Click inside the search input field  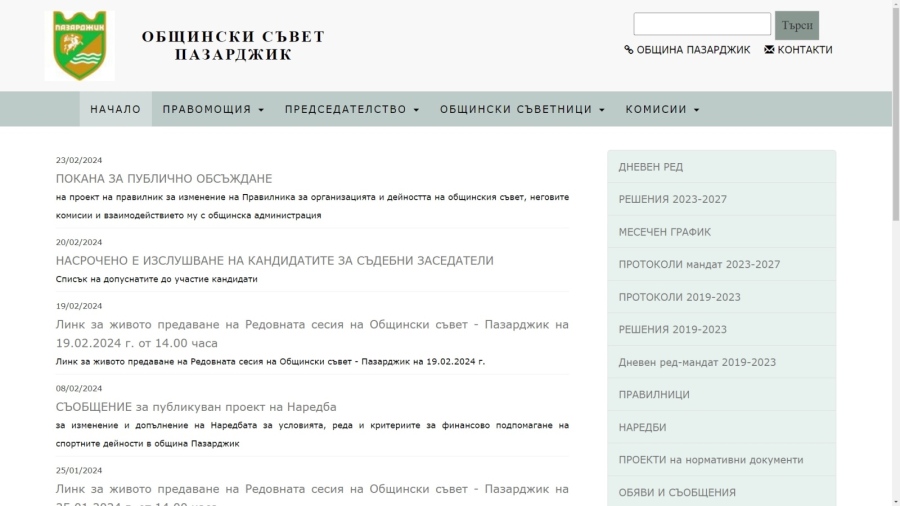tap(701, 24)
